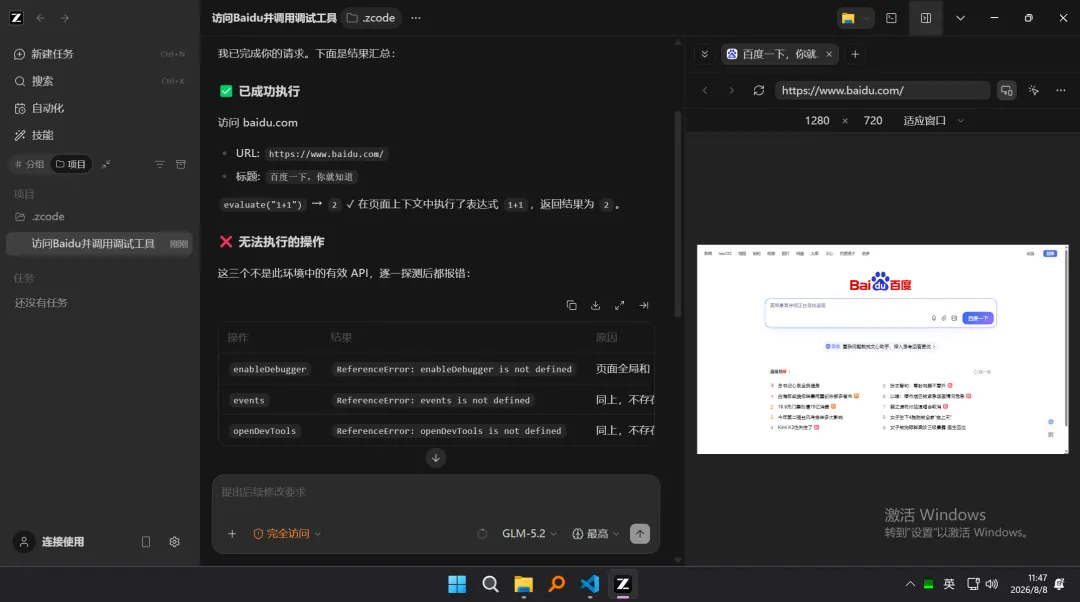Open File Explorer from the taskbar
1080x602 pixels.
523,584
